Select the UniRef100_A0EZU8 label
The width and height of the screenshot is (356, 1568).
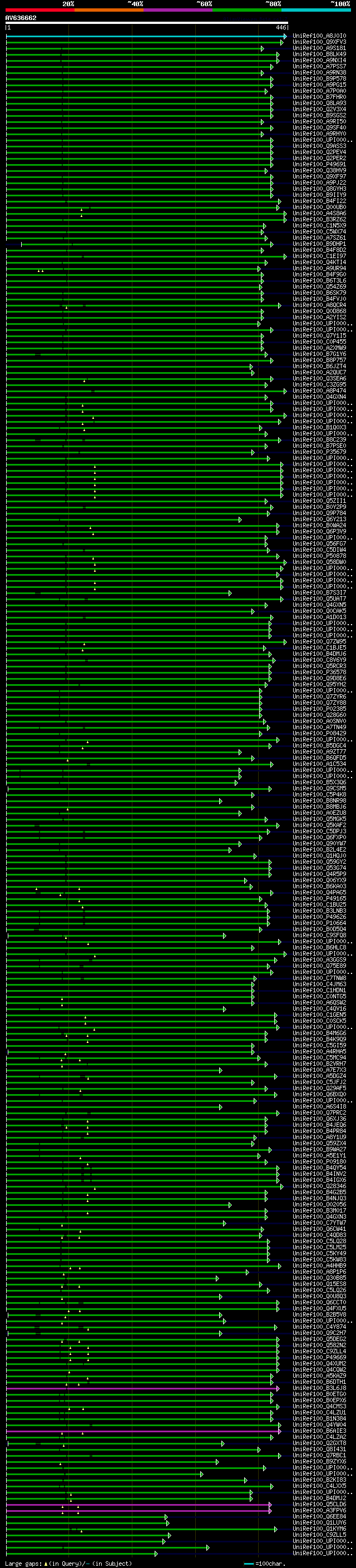click(319, 813)
